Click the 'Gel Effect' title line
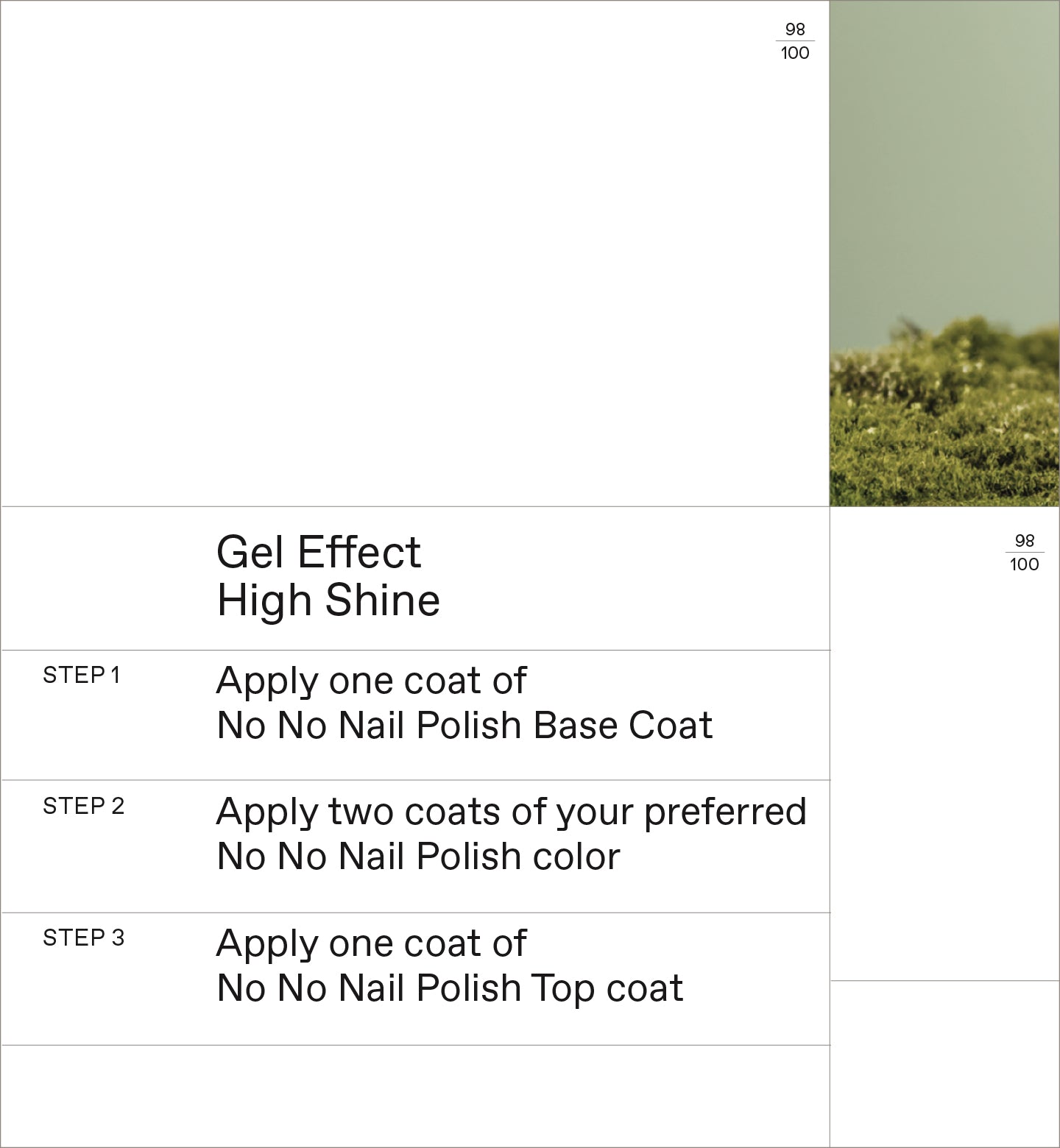 click(x=318, y=552)
